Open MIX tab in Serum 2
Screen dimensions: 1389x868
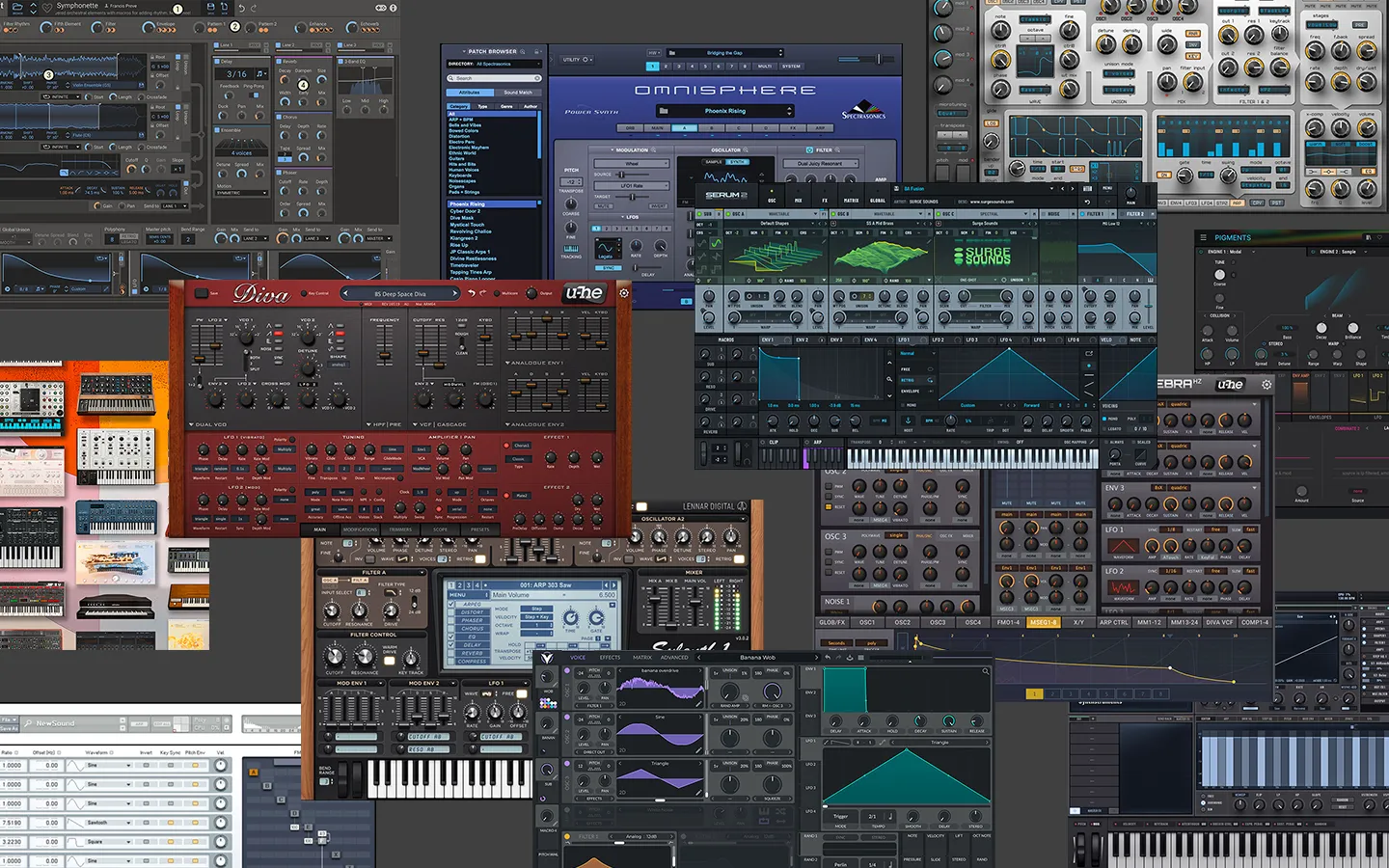[x=798, y=196]
